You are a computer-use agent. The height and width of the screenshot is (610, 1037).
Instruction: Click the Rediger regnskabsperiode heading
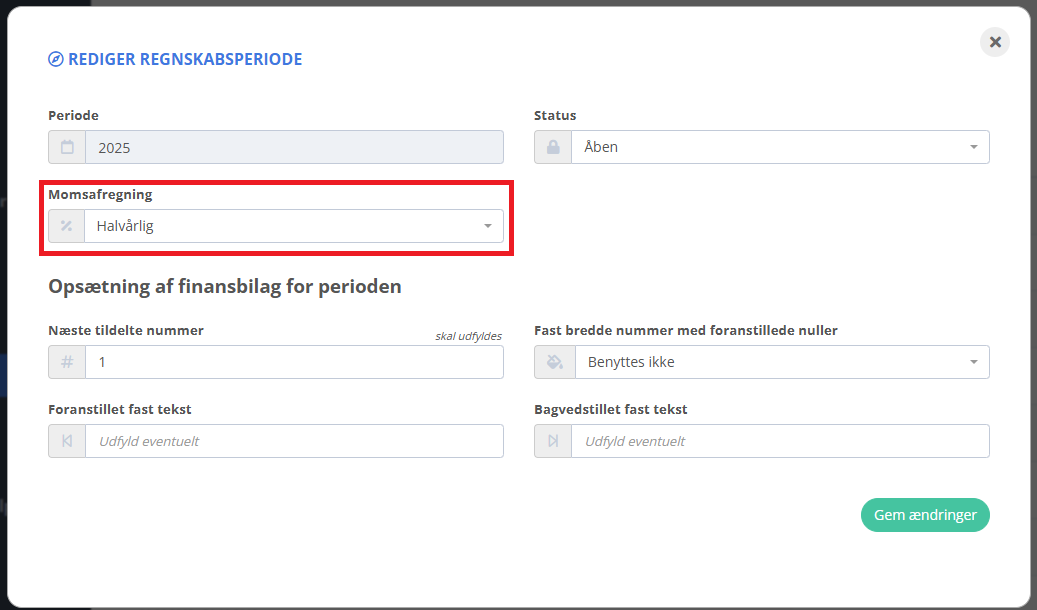pos(185,59)
